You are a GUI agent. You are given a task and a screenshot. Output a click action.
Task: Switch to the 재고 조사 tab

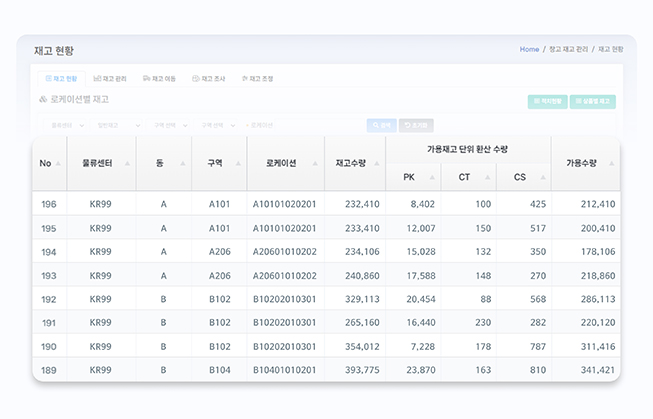point(209,78)
